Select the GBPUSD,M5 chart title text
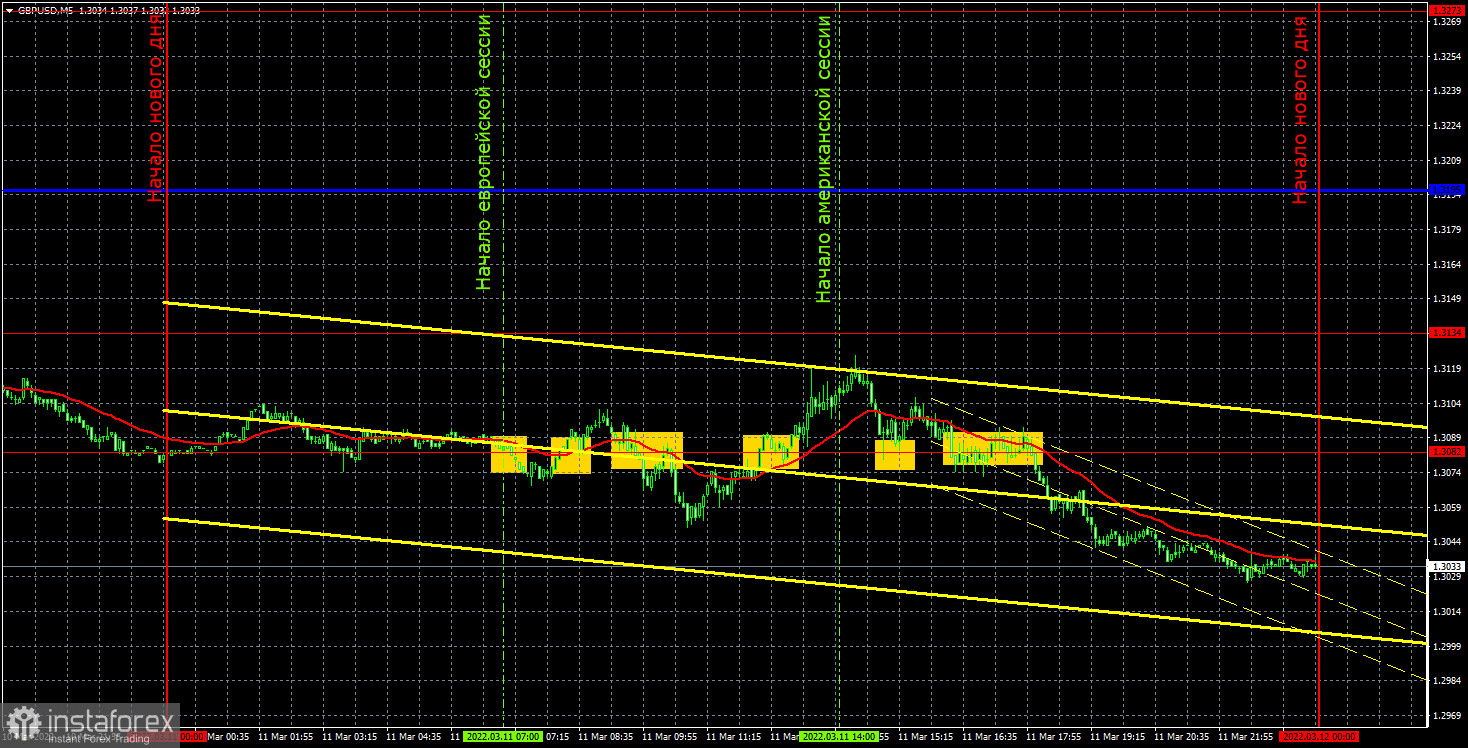This screenshot has height=748, width=1468. point(47,9)
